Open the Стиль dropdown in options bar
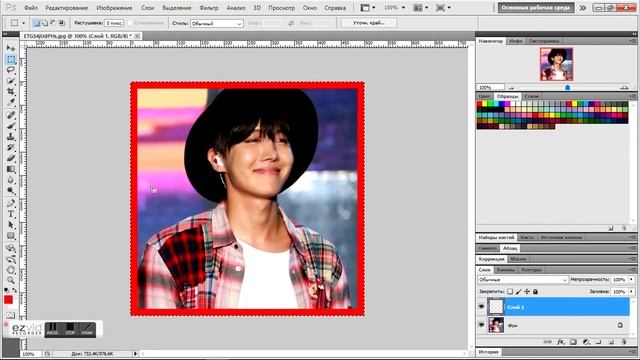Viewport: 640px width, 360px height. pos(217,24)
